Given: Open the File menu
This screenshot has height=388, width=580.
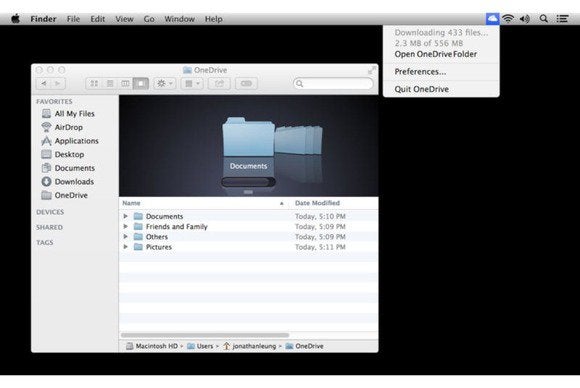Looking at the screenshot, I should pyautogui.click(x=73, y=19).
